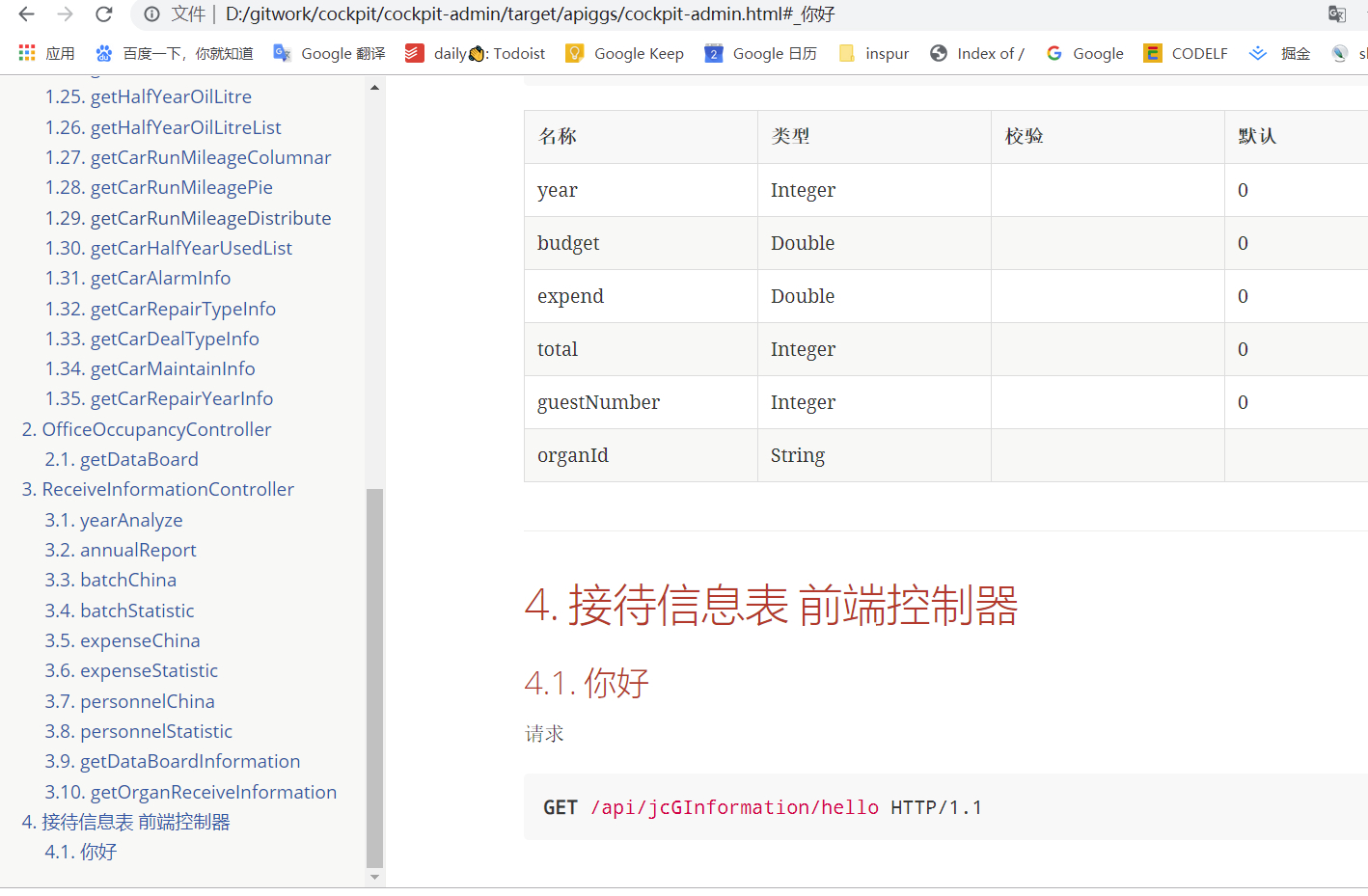The height and width of the screenshot is (896, 1368).
Task: Open sidebar link 2.1. getDataBoard
Action: point(122,459)
